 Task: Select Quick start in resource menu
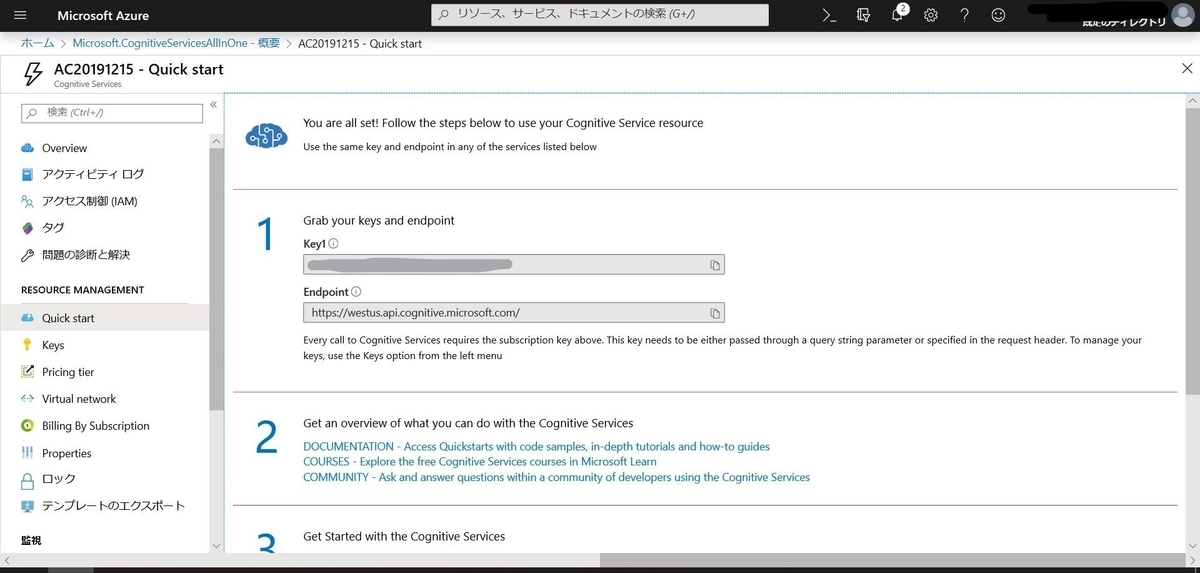[105, 318]
